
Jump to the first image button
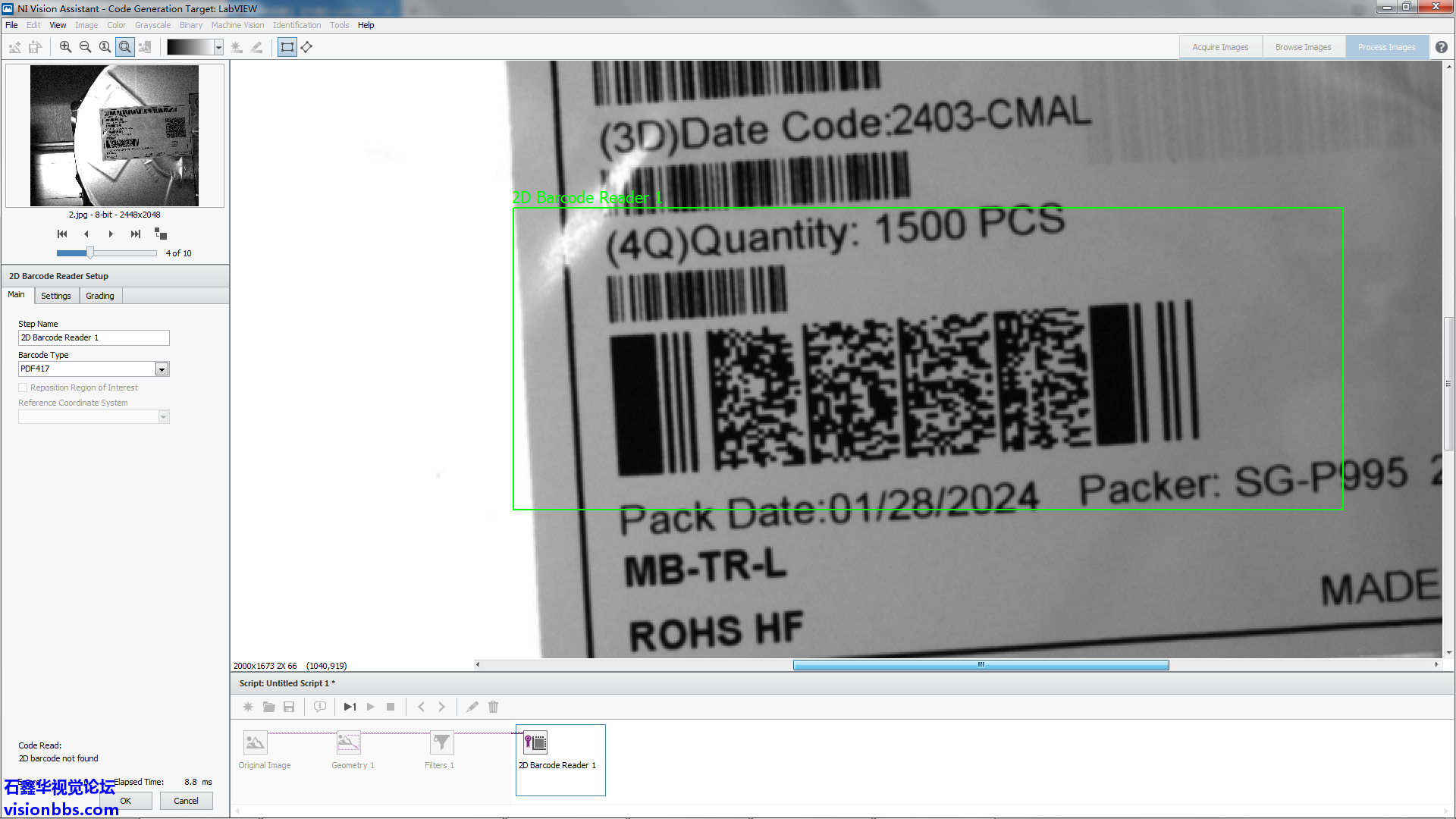62,234
